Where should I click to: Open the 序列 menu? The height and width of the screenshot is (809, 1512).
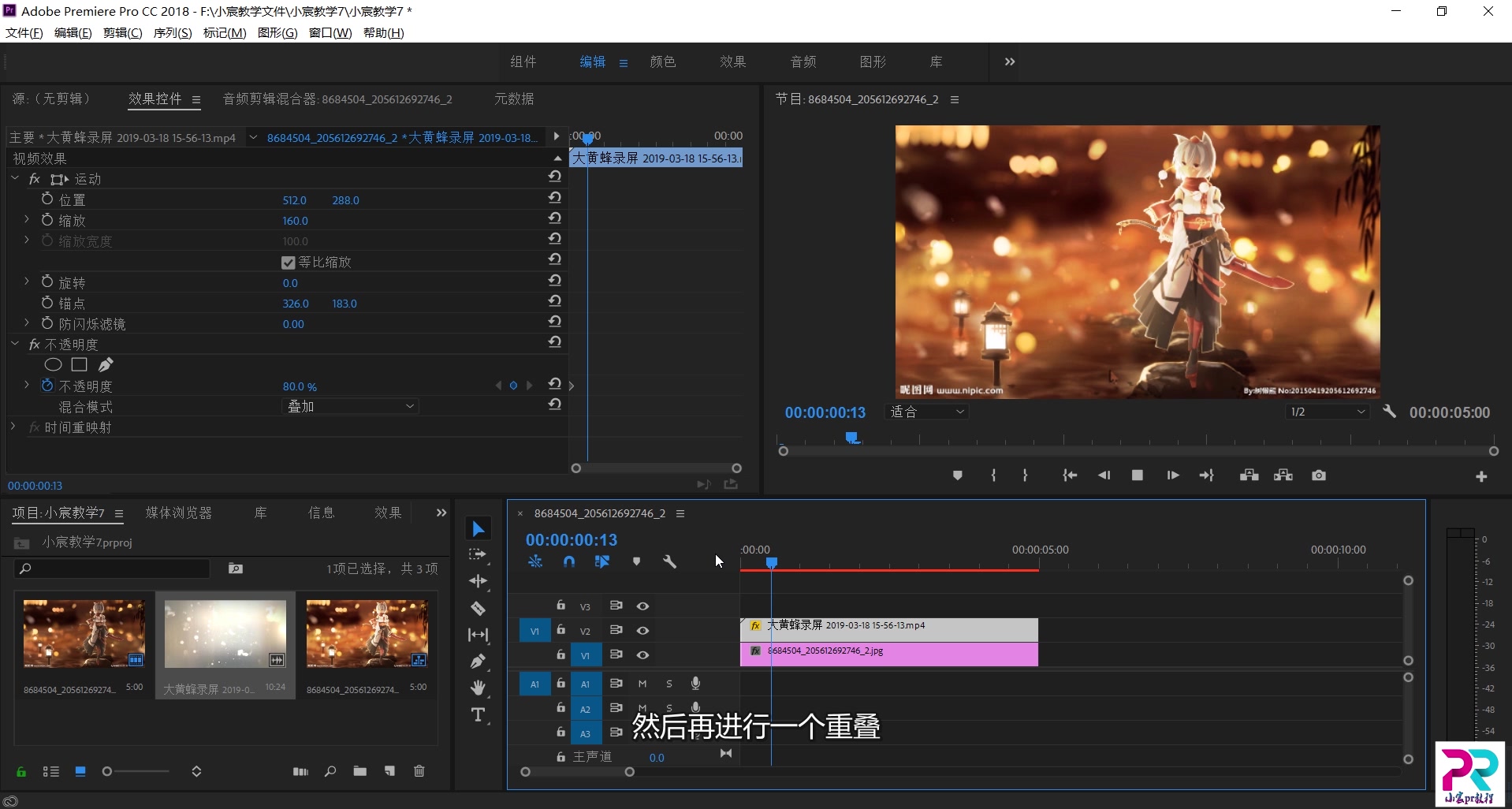[173, 32]
